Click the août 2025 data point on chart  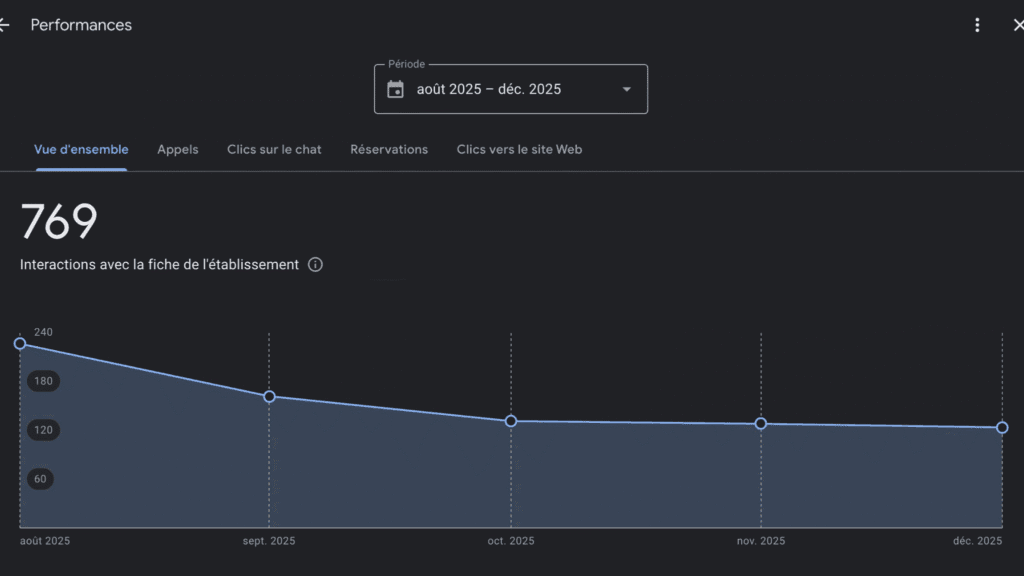pyautogui.click(x=20, y=343)
